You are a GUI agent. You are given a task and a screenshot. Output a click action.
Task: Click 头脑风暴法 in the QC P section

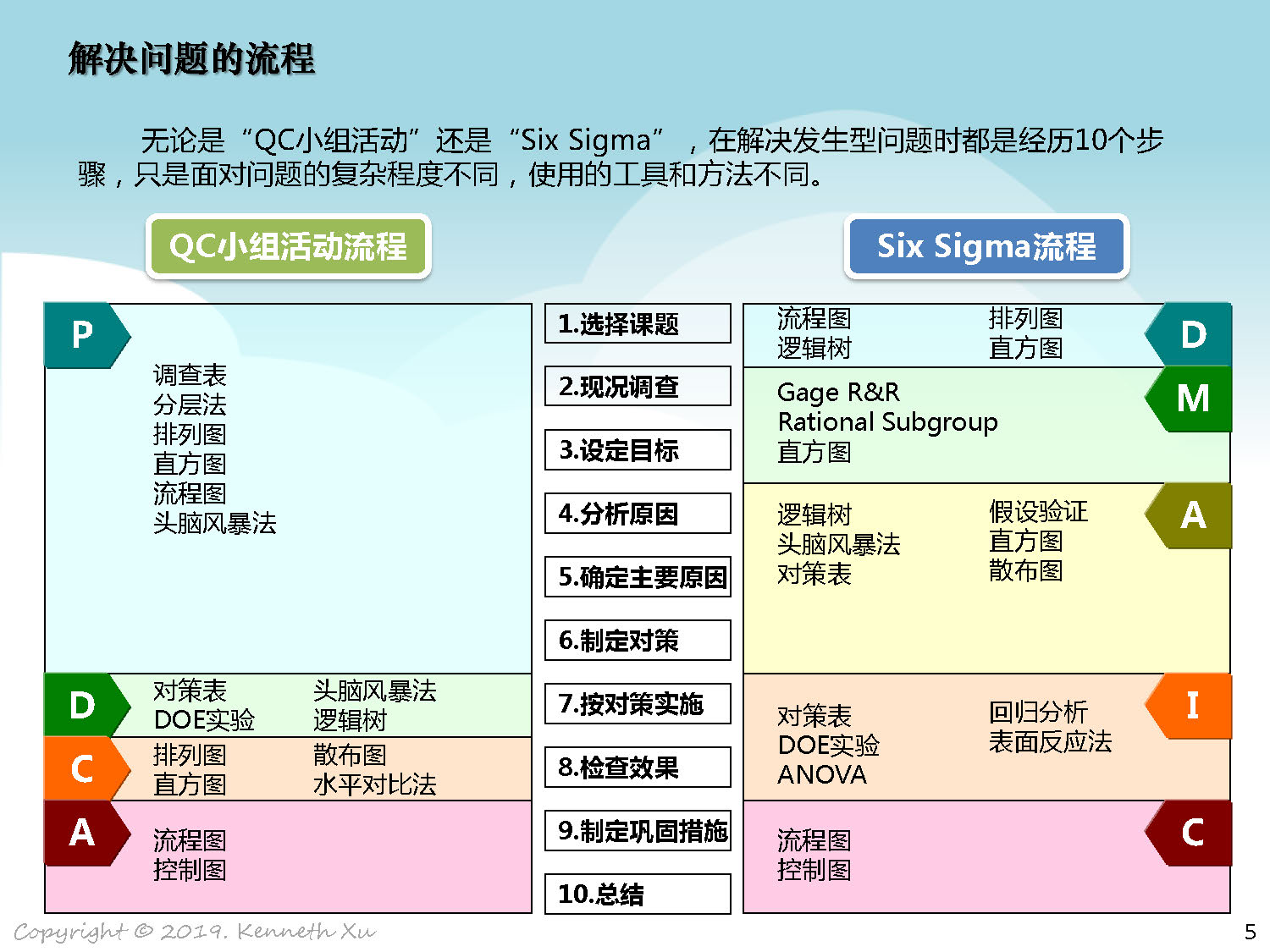[215, 523]
